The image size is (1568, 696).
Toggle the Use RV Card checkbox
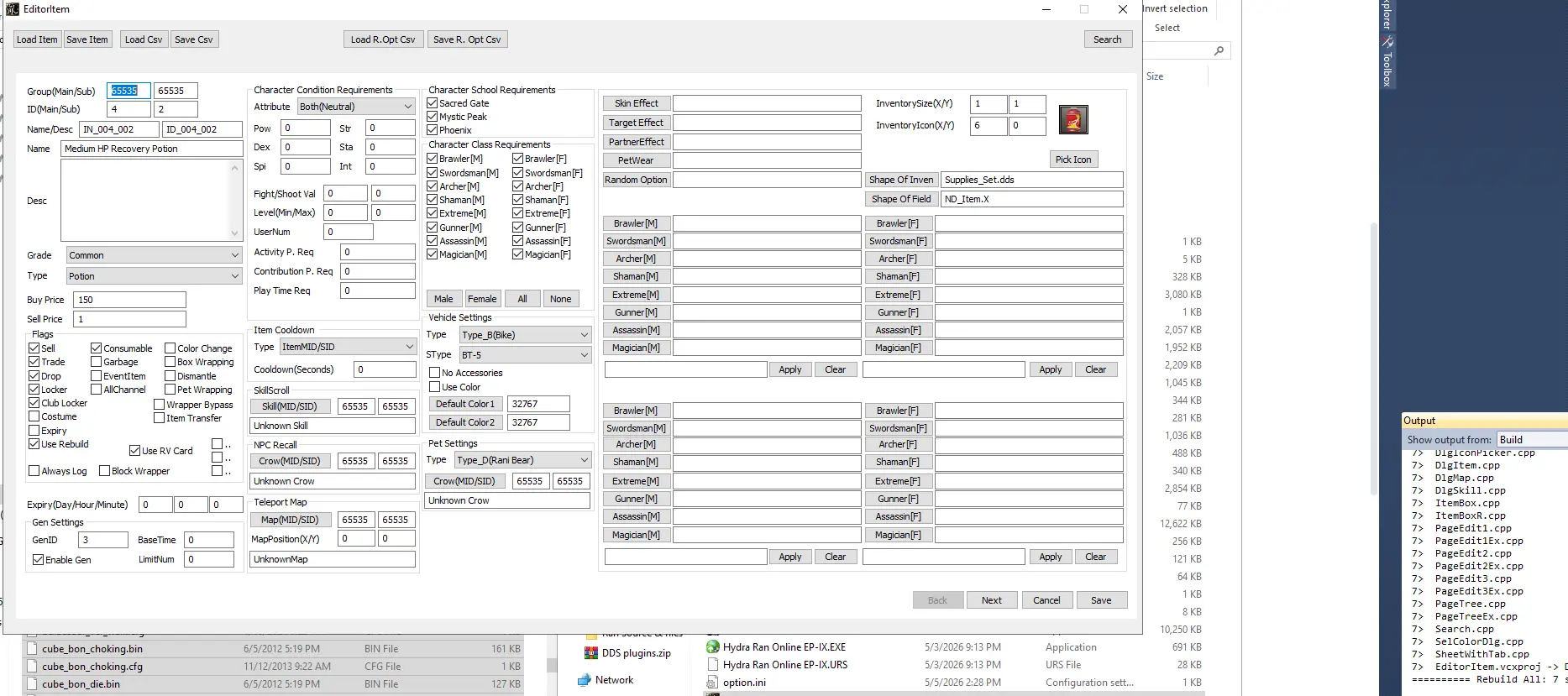pyautogui.click(x=134, y=451)
